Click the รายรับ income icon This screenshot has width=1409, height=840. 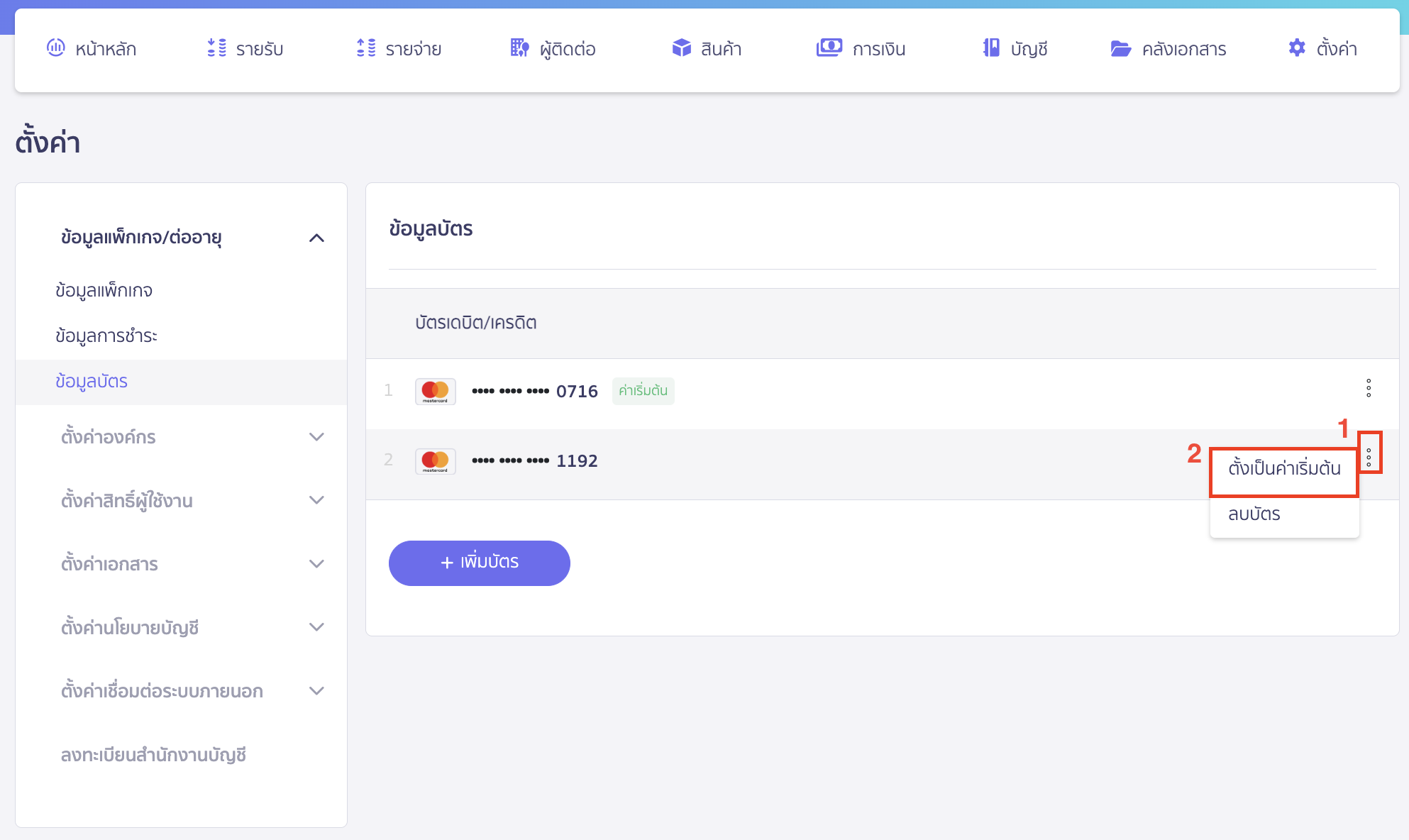[216, 48]
